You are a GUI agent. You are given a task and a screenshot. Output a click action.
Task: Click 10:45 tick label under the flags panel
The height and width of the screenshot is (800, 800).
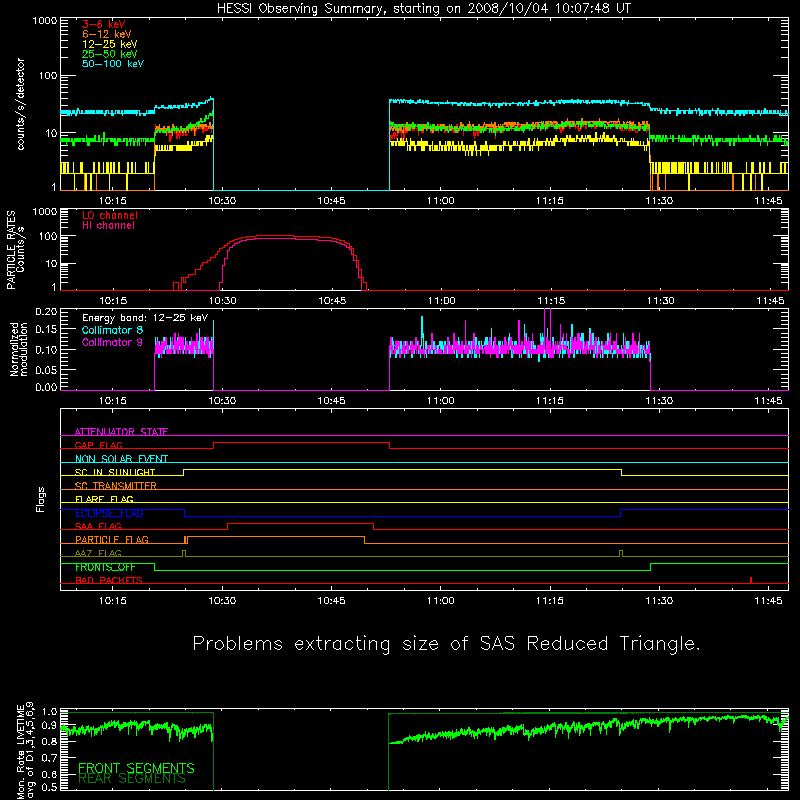pos(332,601)
